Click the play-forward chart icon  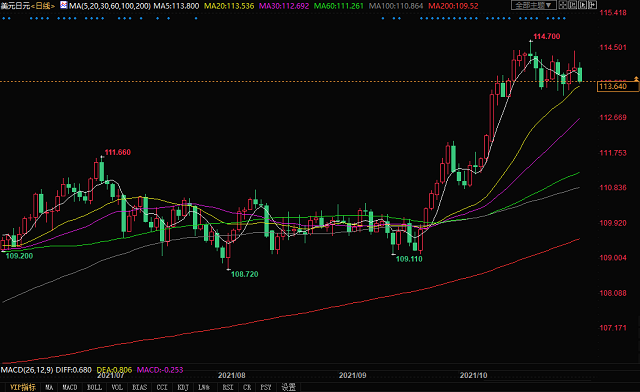tap(582, 5)
